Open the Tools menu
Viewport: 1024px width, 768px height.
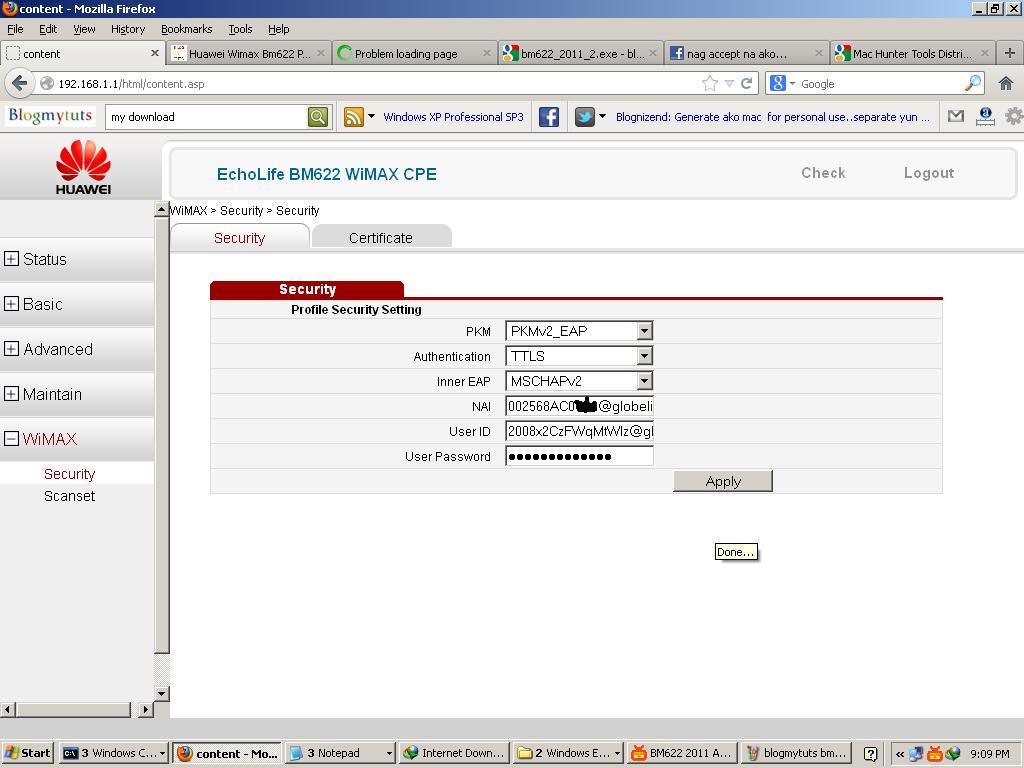pos(240,29)
